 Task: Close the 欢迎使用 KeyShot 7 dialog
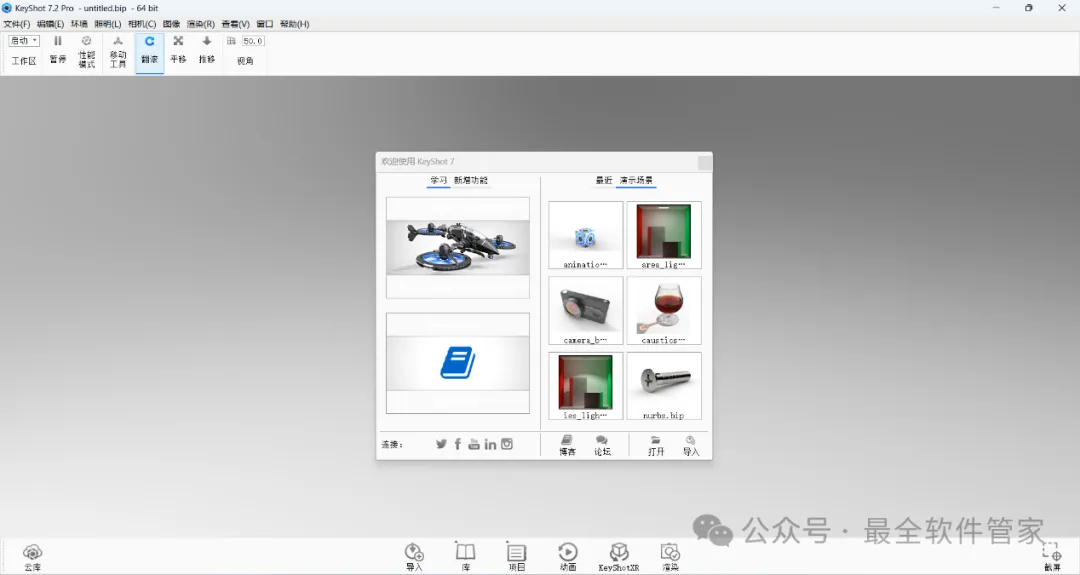pyautogui.click(x=705, y=163)
